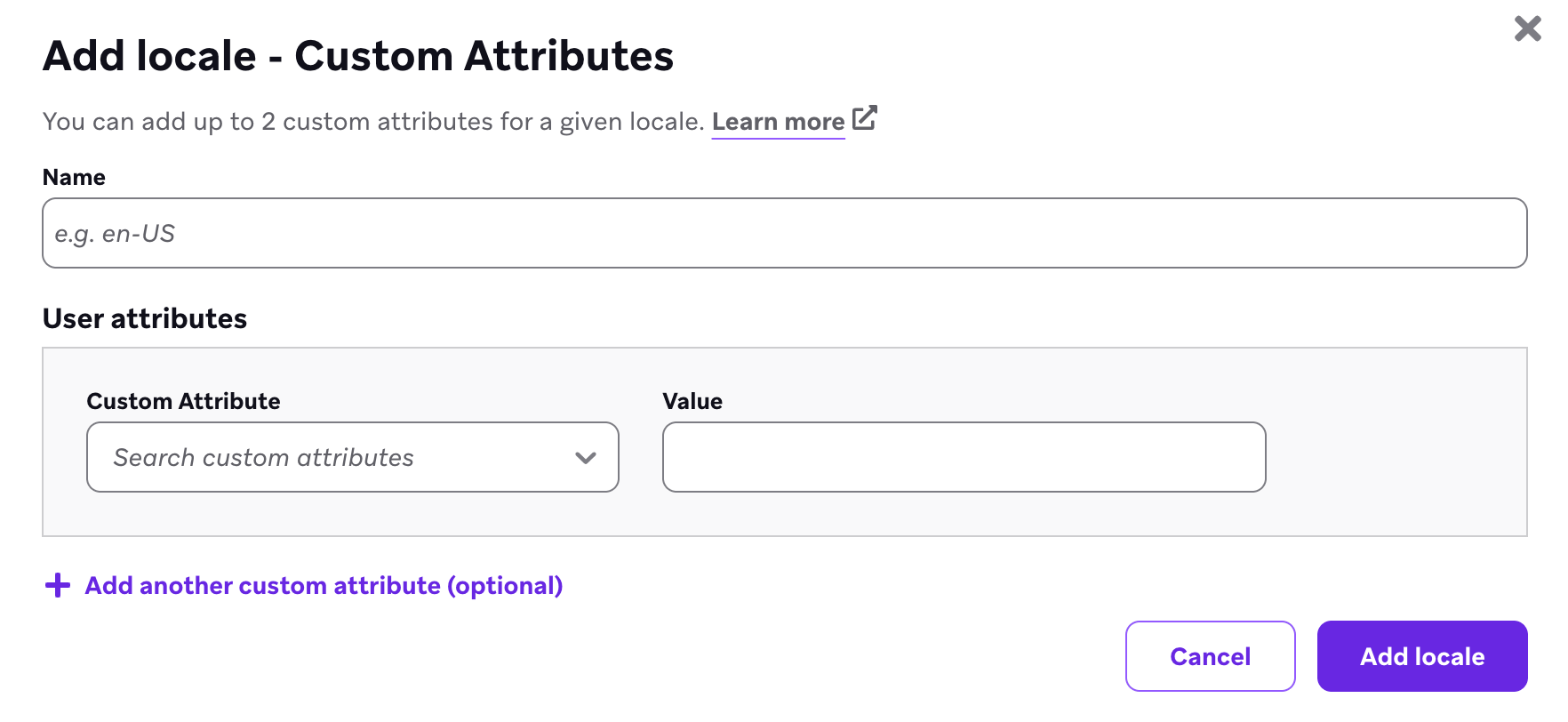Click the custom attributes limit description text
This screenshot has width=1568, height=722.
click(373, 122)
